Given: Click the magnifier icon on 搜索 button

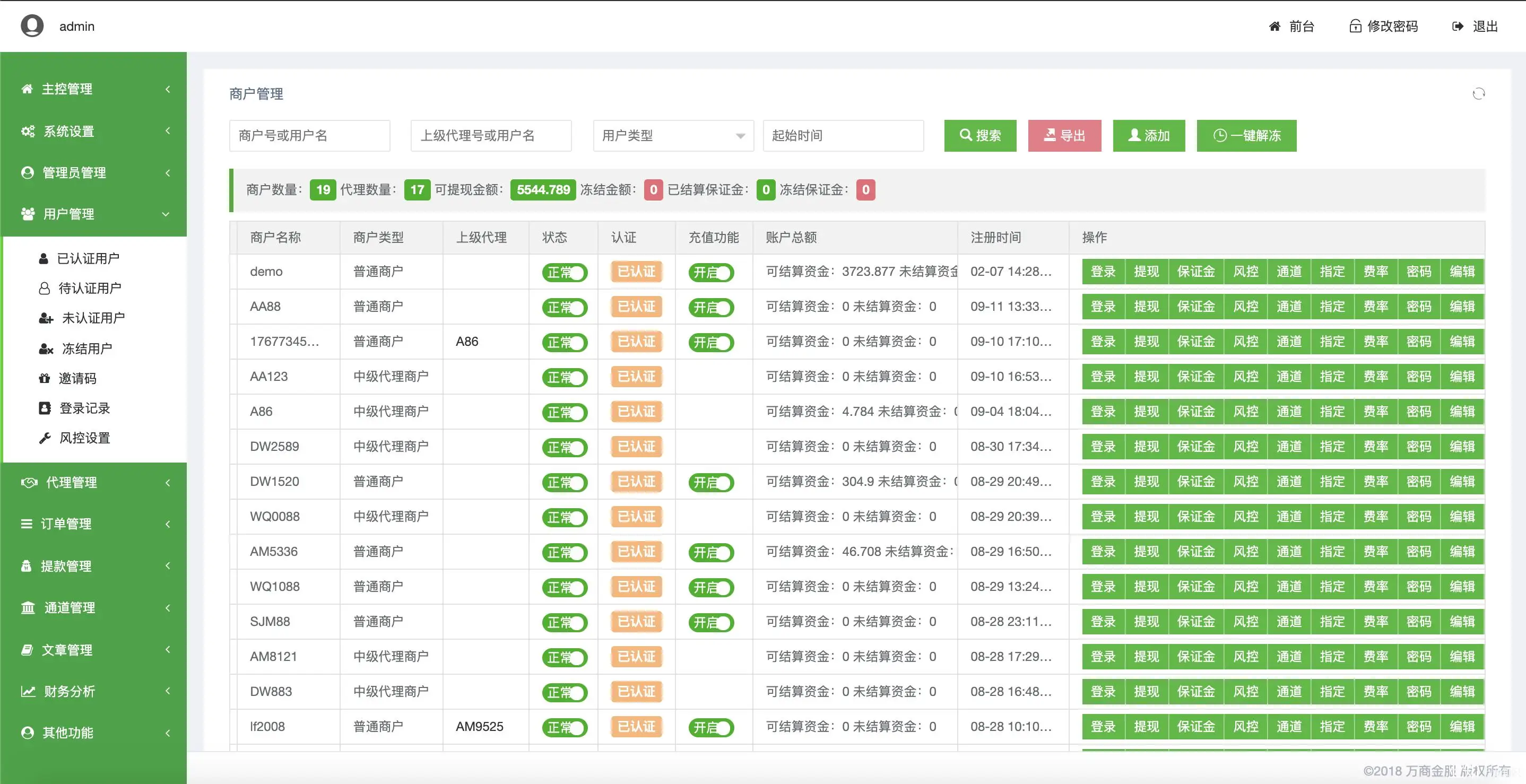Looking at the screenshot, I should coord(966,135).
